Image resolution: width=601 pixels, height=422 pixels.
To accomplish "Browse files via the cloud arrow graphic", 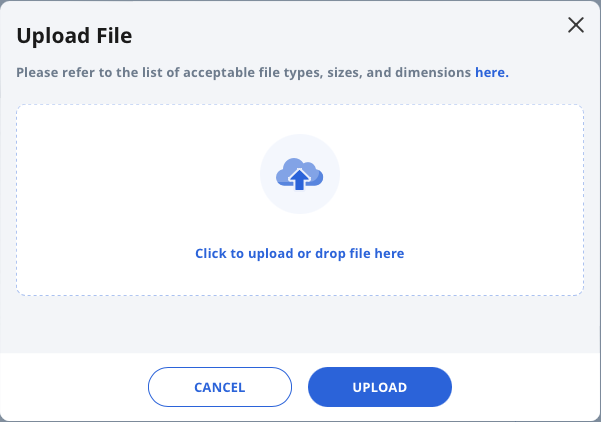I will coord(300,174).
